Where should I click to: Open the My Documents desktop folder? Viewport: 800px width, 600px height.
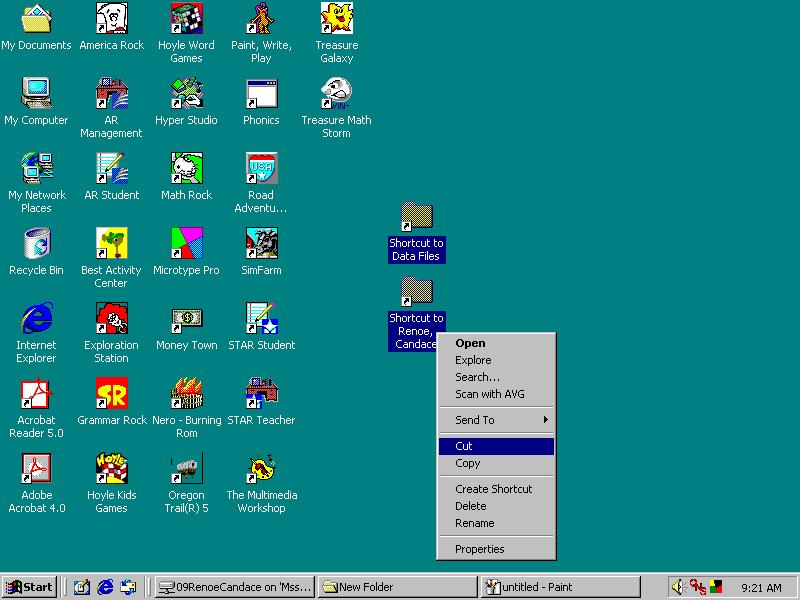(36, 18)
